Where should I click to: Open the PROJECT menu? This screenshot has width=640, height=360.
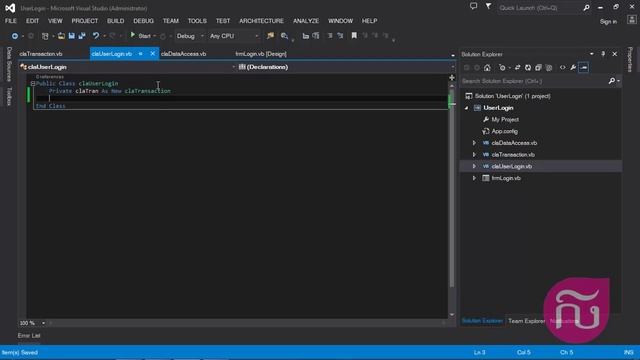pos(85,21)
